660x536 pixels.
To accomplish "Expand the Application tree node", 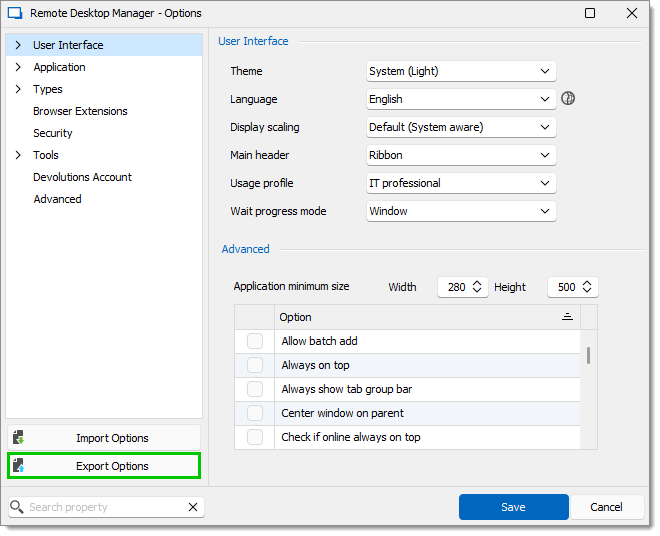I will pos(18,67).
